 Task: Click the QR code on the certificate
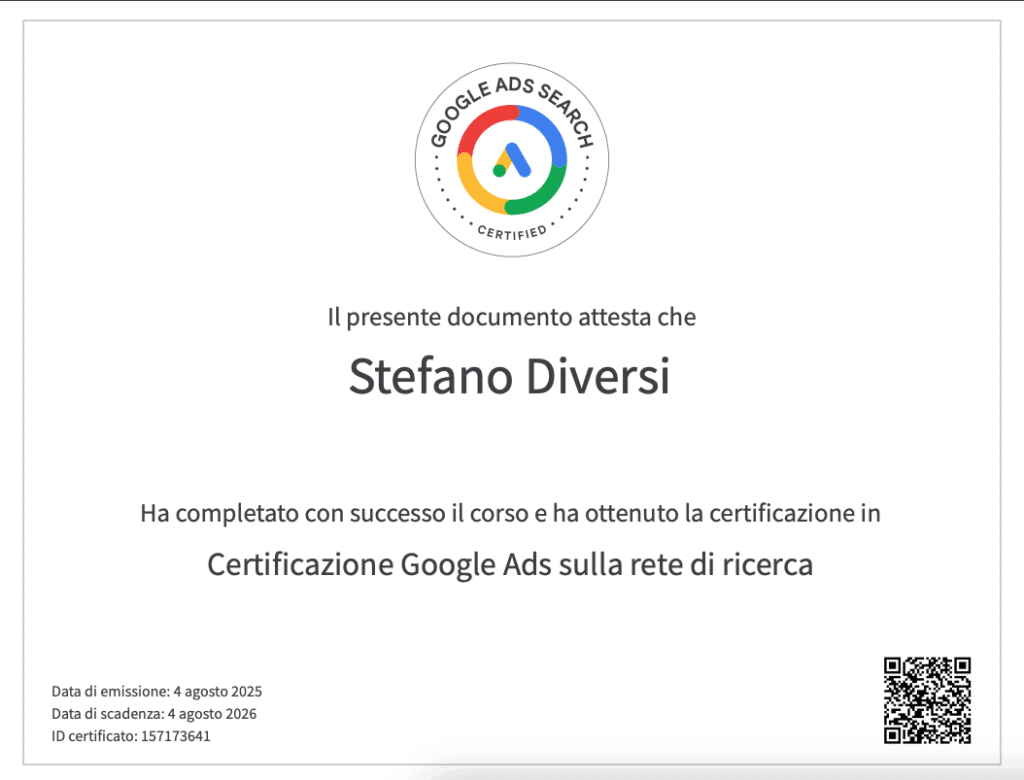tap(927, 700)
